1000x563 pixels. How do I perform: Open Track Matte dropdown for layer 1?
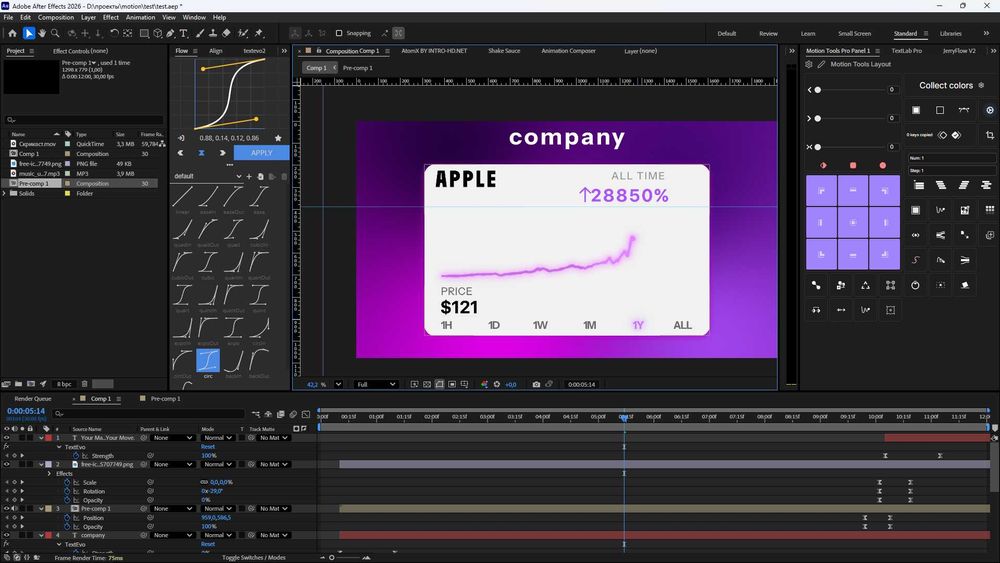273,438
